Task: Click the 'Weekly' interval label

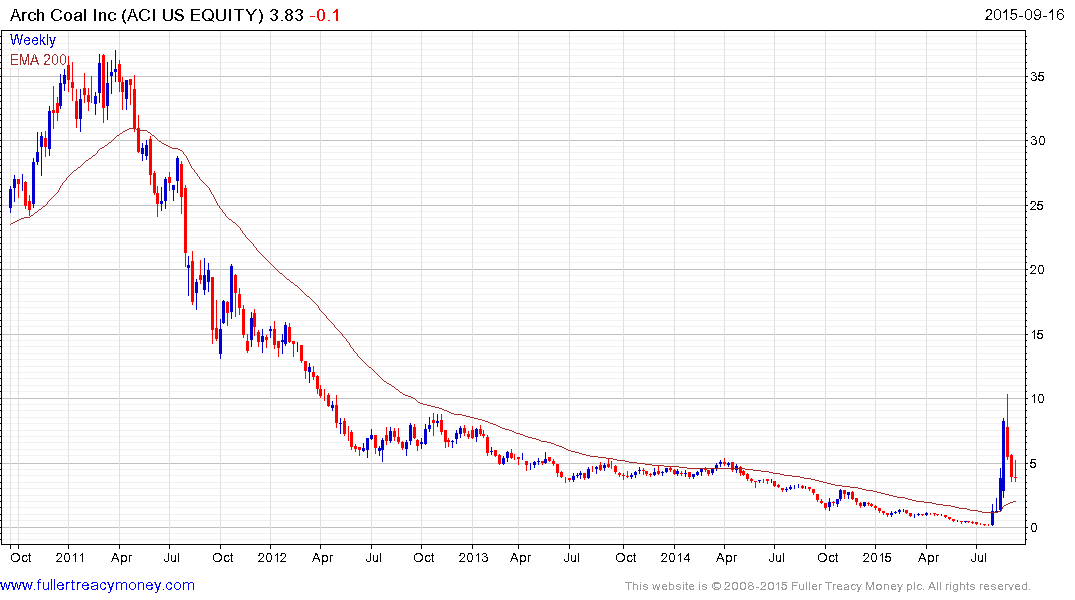Action: coord(33,40)
